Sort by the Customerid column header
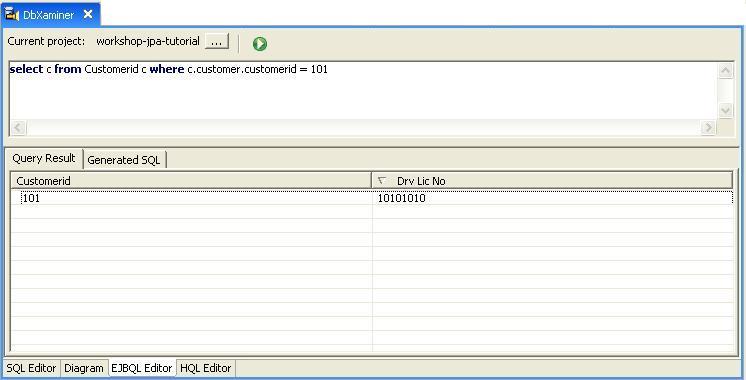 click(191, 181)
